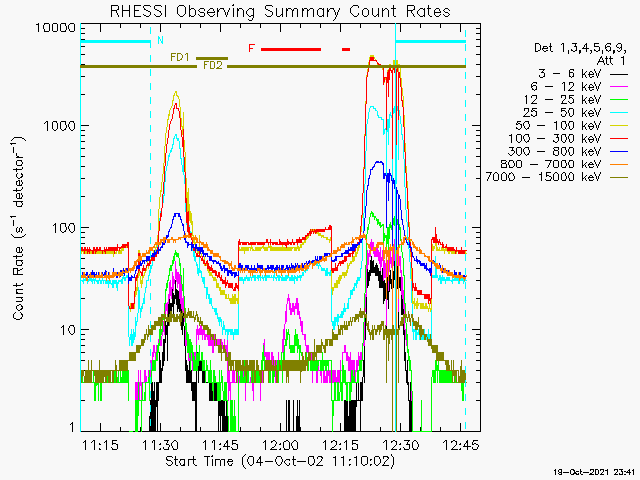Viewport: 640px width, 480px height.
Task: Click the 19-Oct-2021 23:41 timestamp
Action: click(x=594, y=472)
